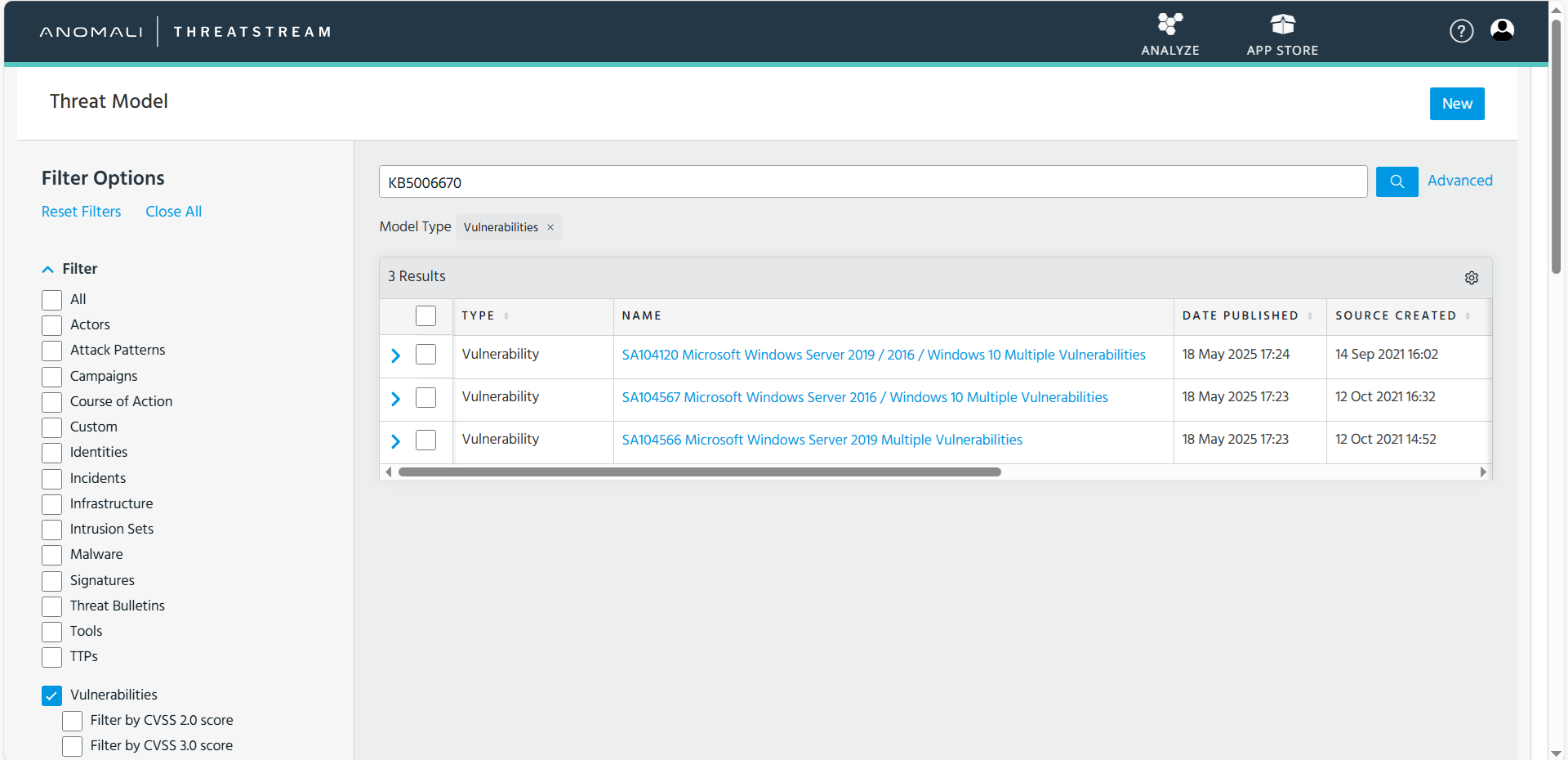Check the Custom filter checkbox
This screenshot has height=760, width=1568.
point(51,427)
